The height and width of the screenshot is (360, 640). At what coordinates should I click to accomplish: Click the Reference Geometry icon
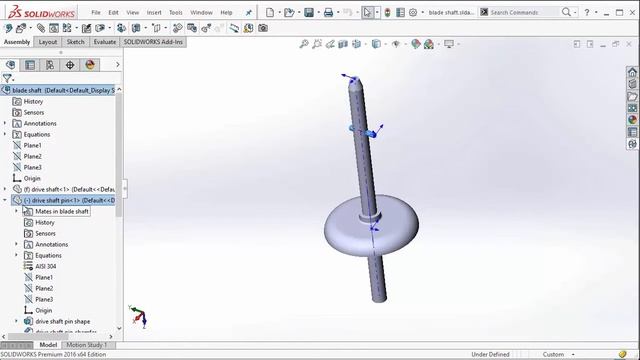pyautogui.click(x=156, y=28)
